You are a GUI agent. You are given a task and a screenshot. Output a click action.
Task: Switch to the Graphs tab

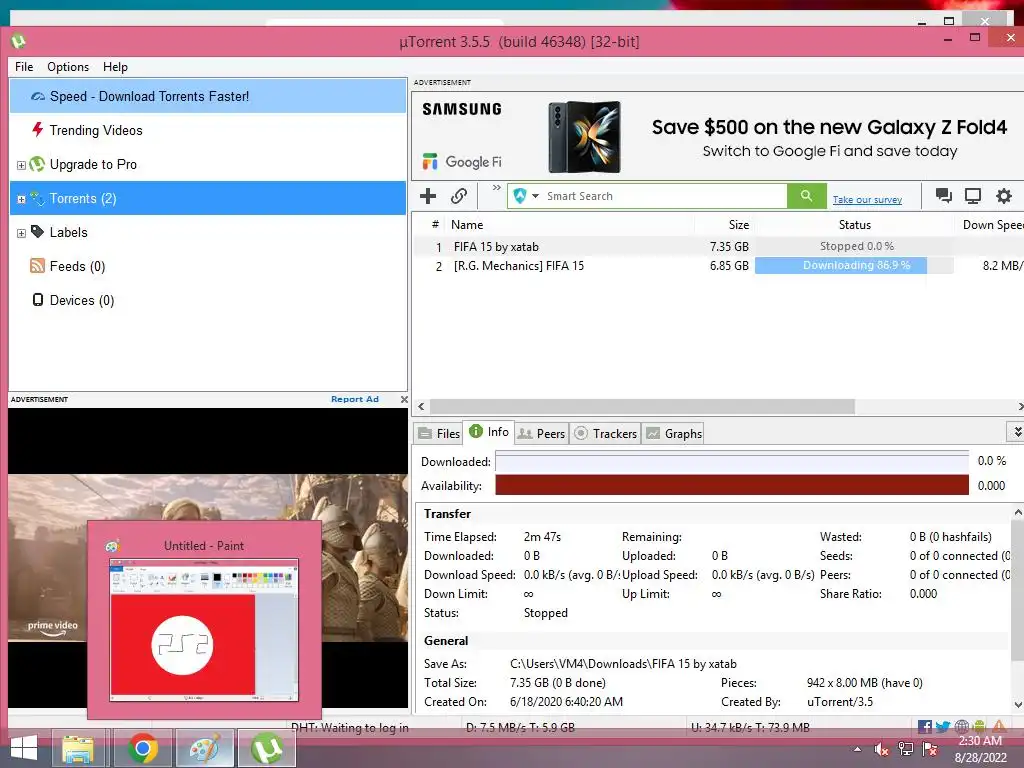point(673,434)
